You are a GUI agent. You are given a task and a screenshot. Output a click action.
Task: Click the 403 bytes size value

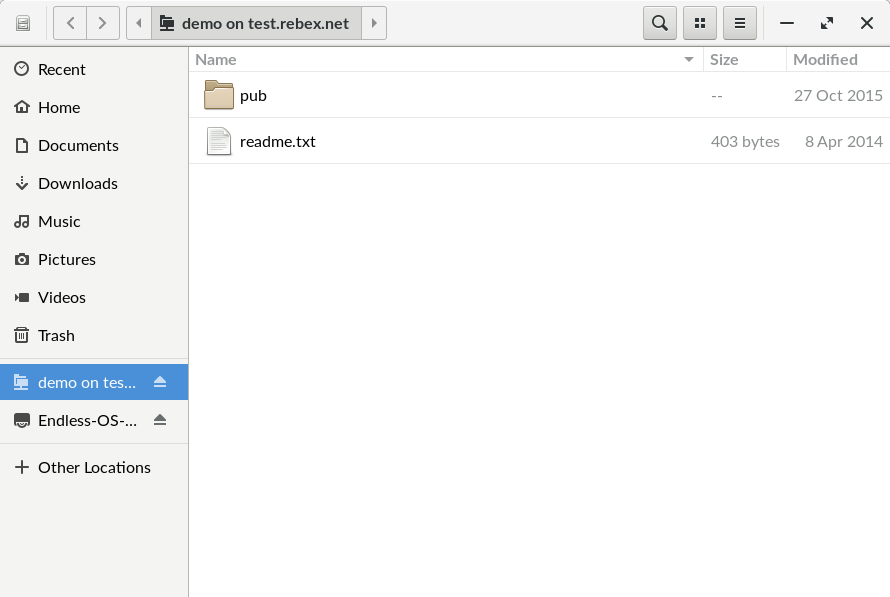tap(745, 141)
